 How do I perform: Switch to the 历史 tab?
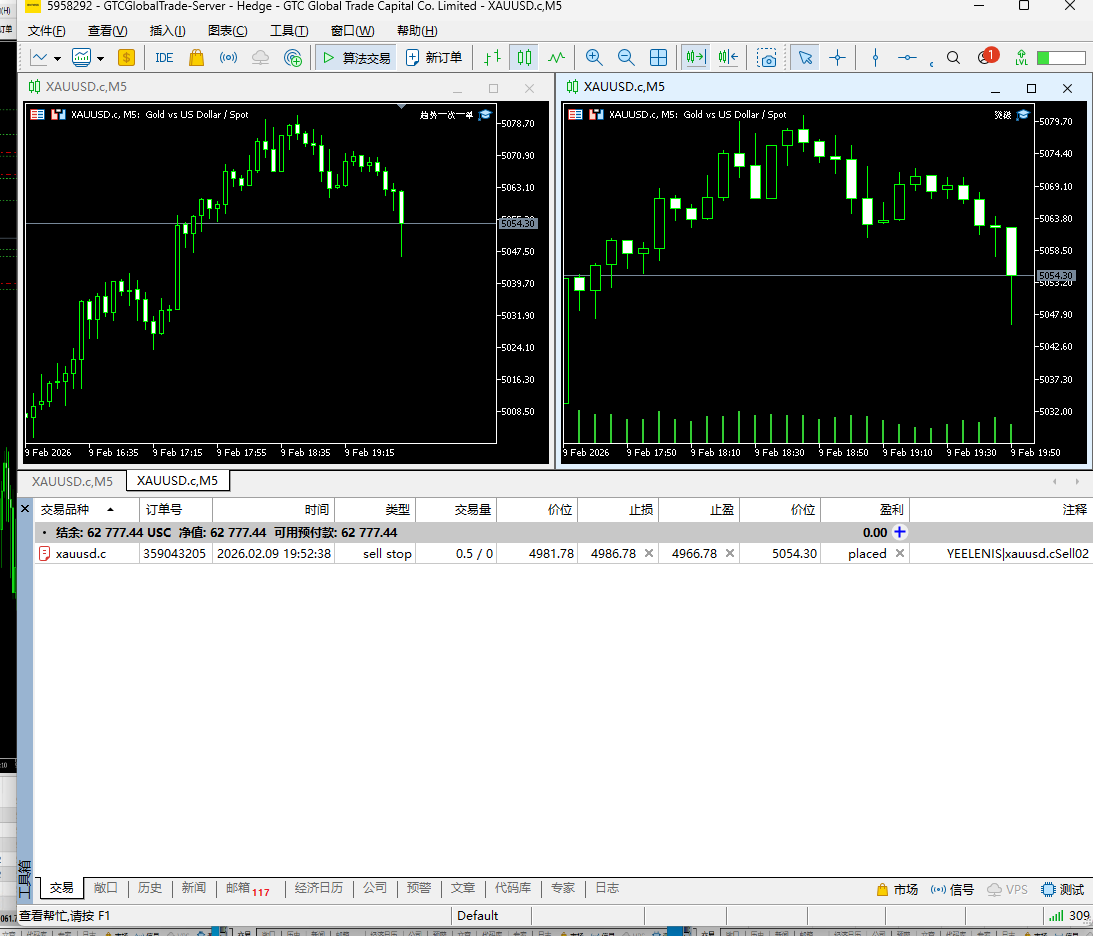coord(150,888)
